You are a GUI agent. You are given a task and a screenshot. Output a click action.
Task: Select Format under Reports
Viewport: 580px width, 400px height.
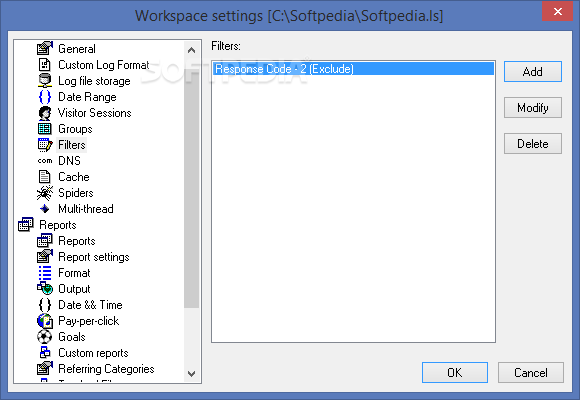coord(74,273)
